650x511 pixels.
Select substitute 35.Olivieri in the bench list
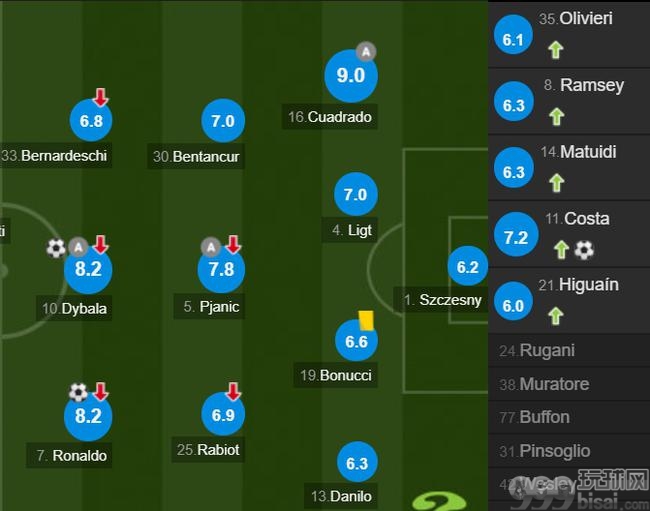[x=569, y=34]
